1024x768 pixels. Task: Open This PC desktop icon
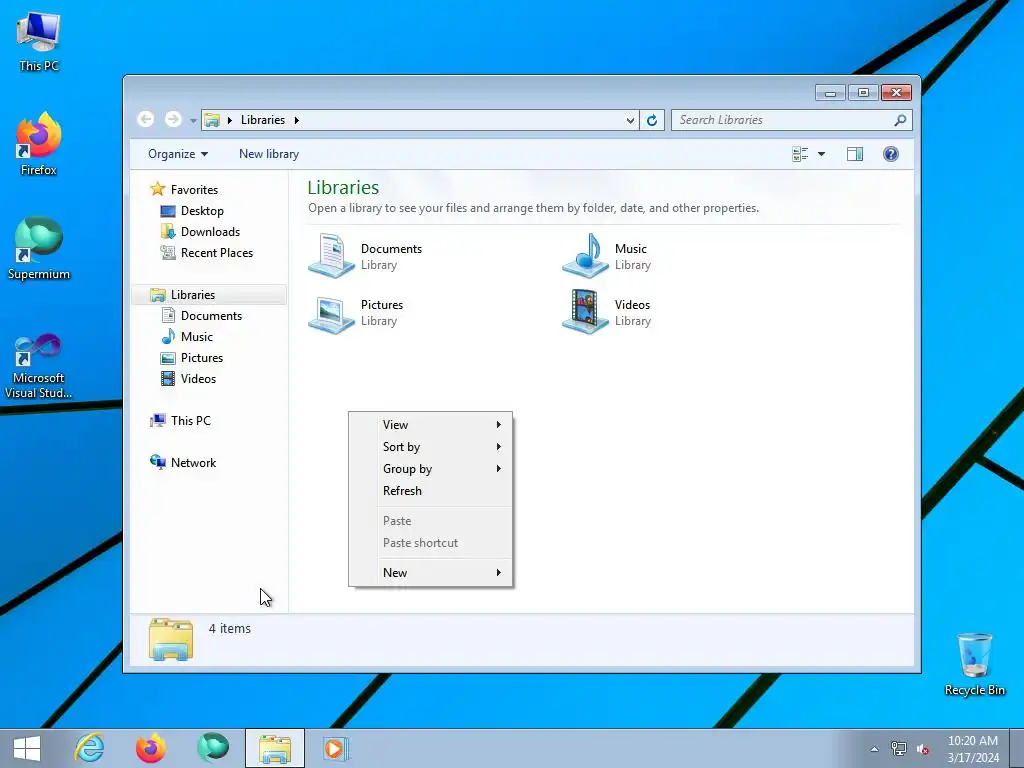pos(39,40)
